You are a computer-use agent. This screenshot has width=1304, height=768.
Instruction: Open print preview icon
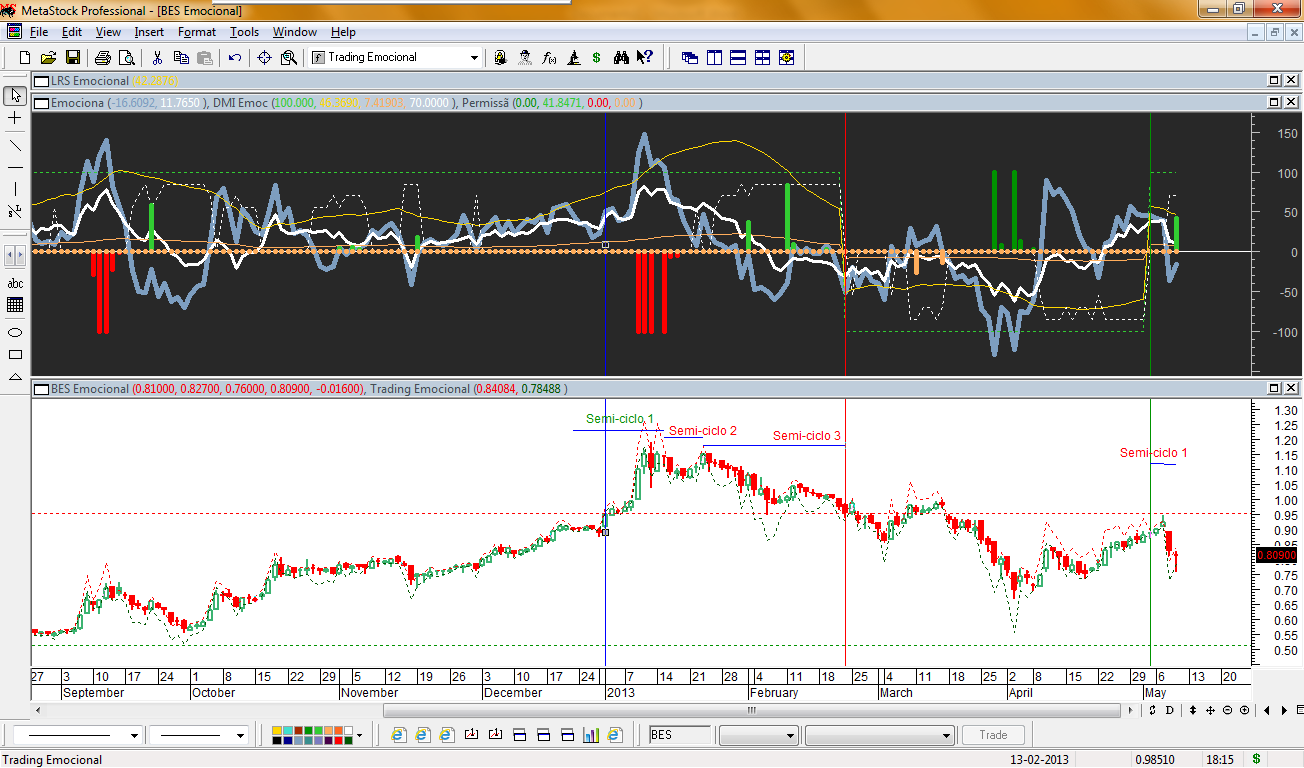coord(126,58)
